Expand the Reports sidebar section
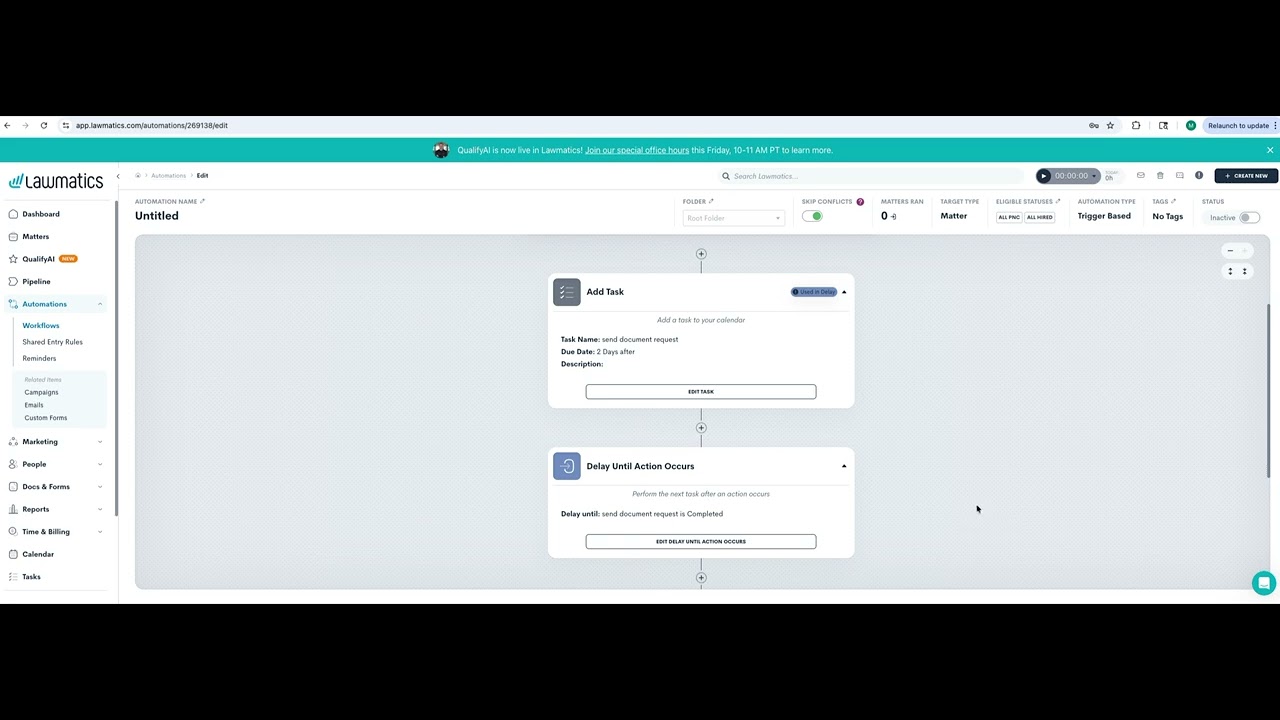This screenshot has height=720, width=1280. [100, 509]
